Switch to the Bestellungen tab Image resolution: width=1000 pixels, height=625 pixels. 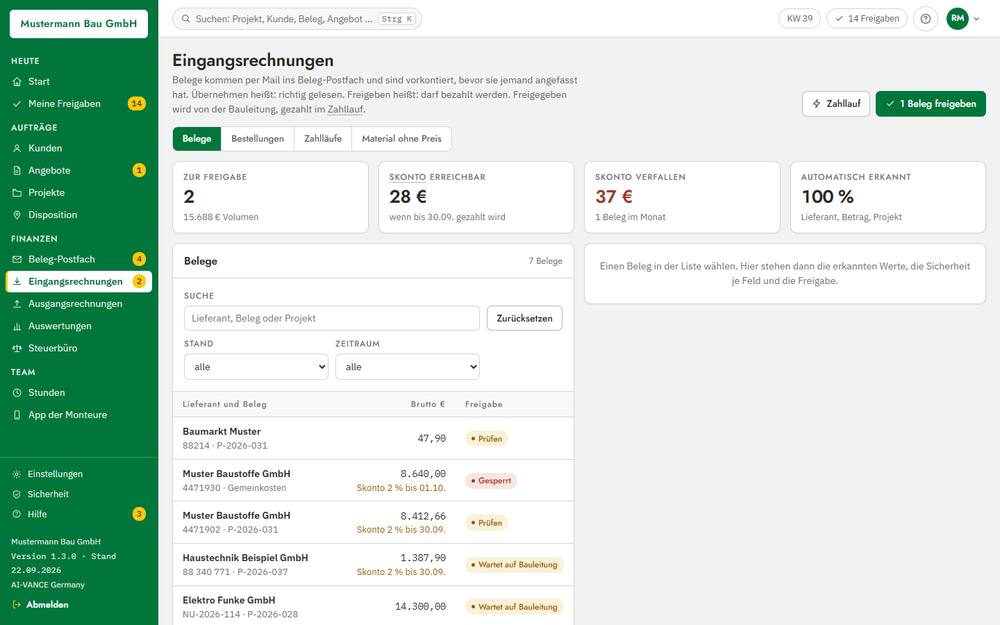pyautogui.click(x=258, y=138)
